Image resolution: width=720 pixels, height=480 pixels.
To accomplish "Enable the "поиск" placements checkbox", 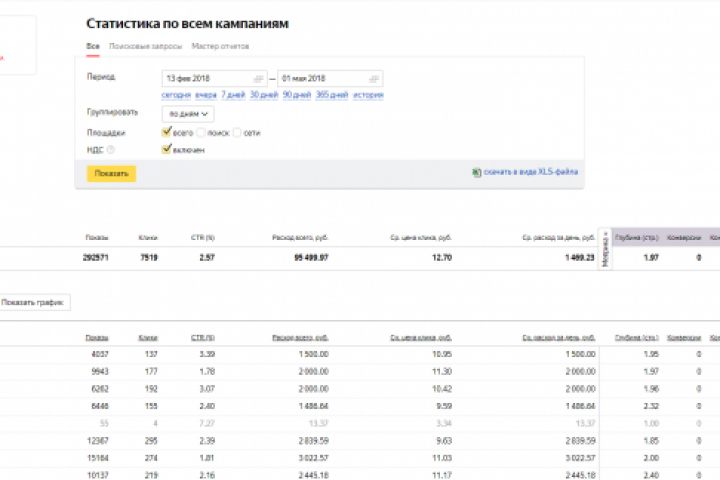I will point(201,133).
